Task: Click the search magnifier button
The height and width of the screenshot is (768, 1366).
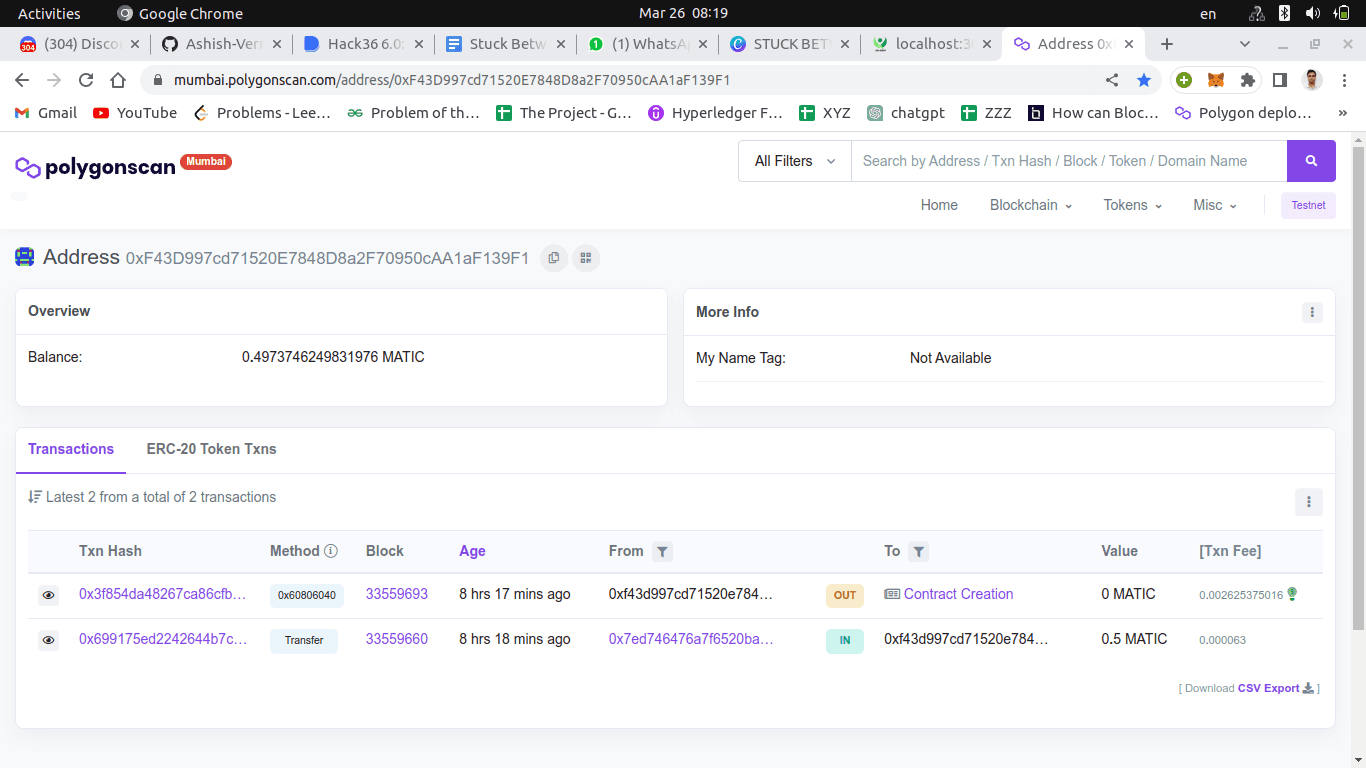Action: [1311, 161]
